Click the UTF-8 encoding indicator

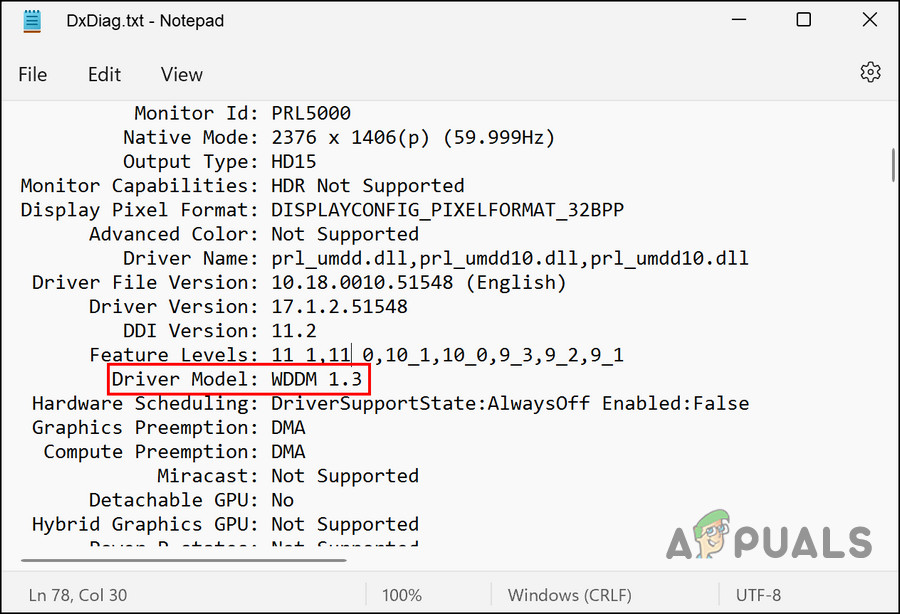point(757,595)
